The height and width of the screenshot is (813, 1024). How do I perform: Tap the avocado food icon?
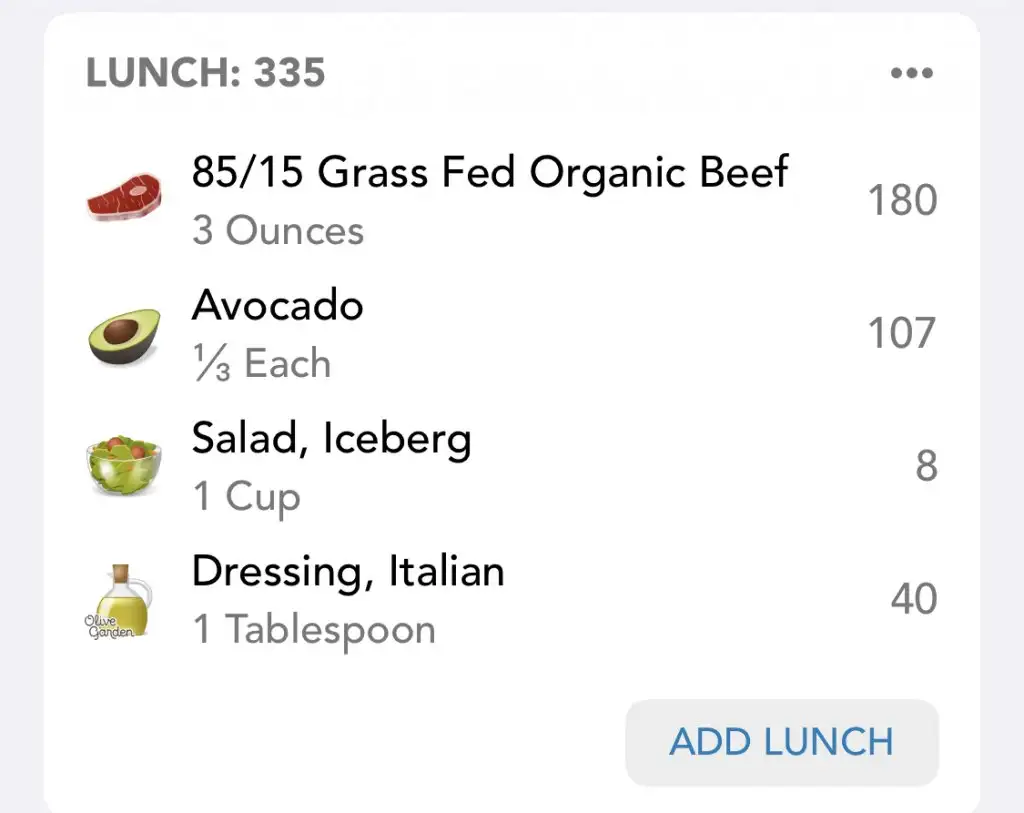click(x=123, y=335)
